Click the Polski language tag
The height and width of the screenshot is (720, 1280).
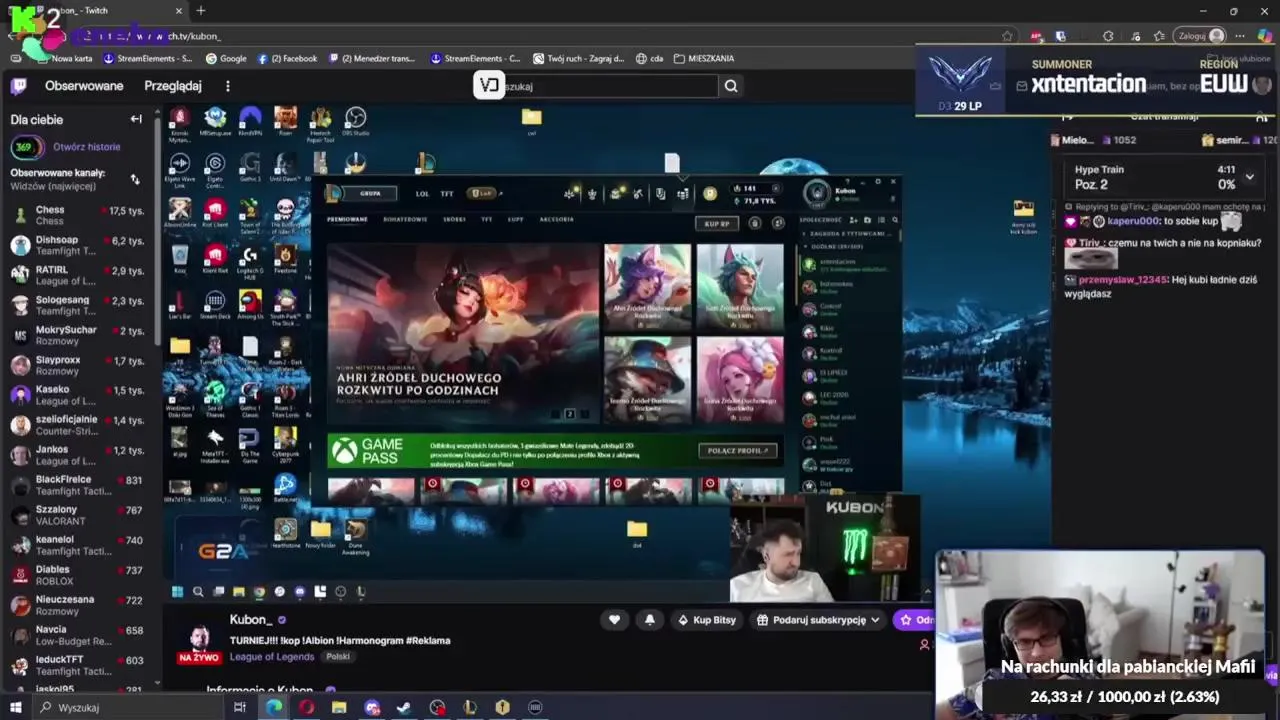click(338, 657)
